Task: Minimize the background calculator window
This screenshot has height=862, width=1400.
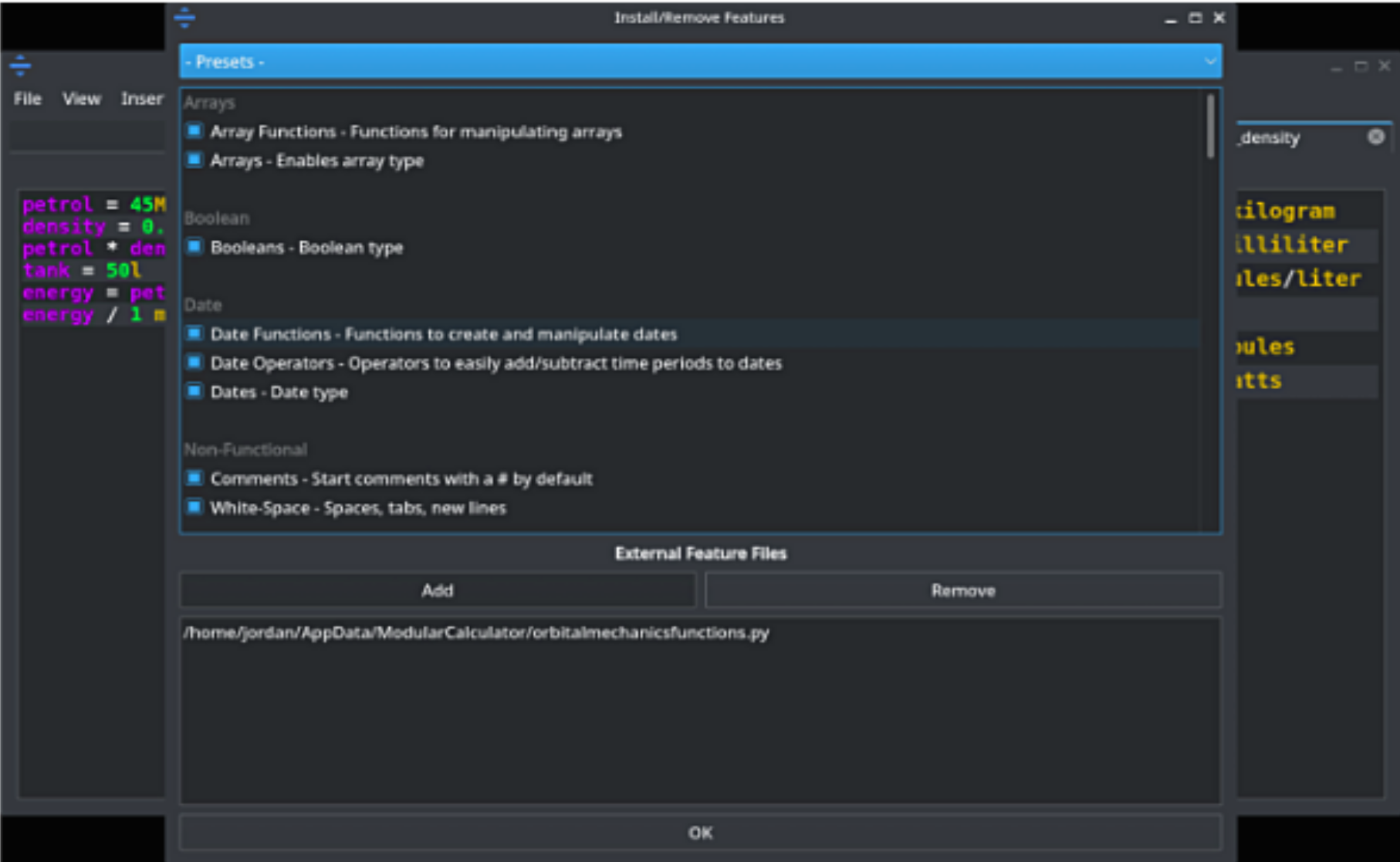Action: click(x=1336, y=67)
